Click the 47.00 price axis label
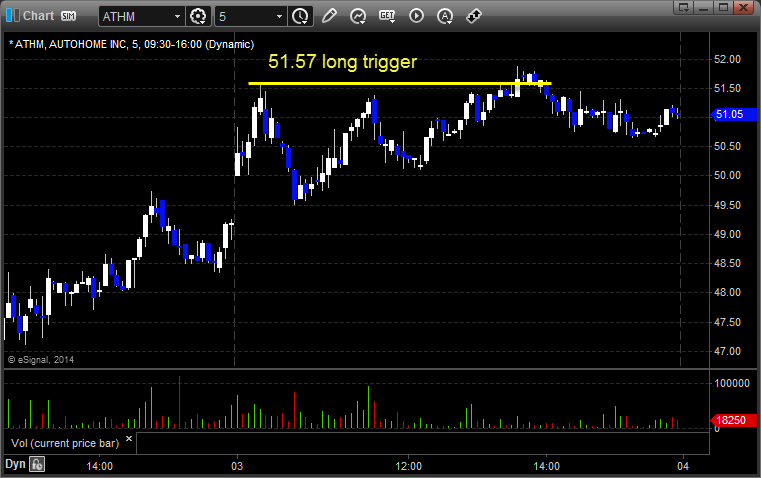 coord(728,351)
